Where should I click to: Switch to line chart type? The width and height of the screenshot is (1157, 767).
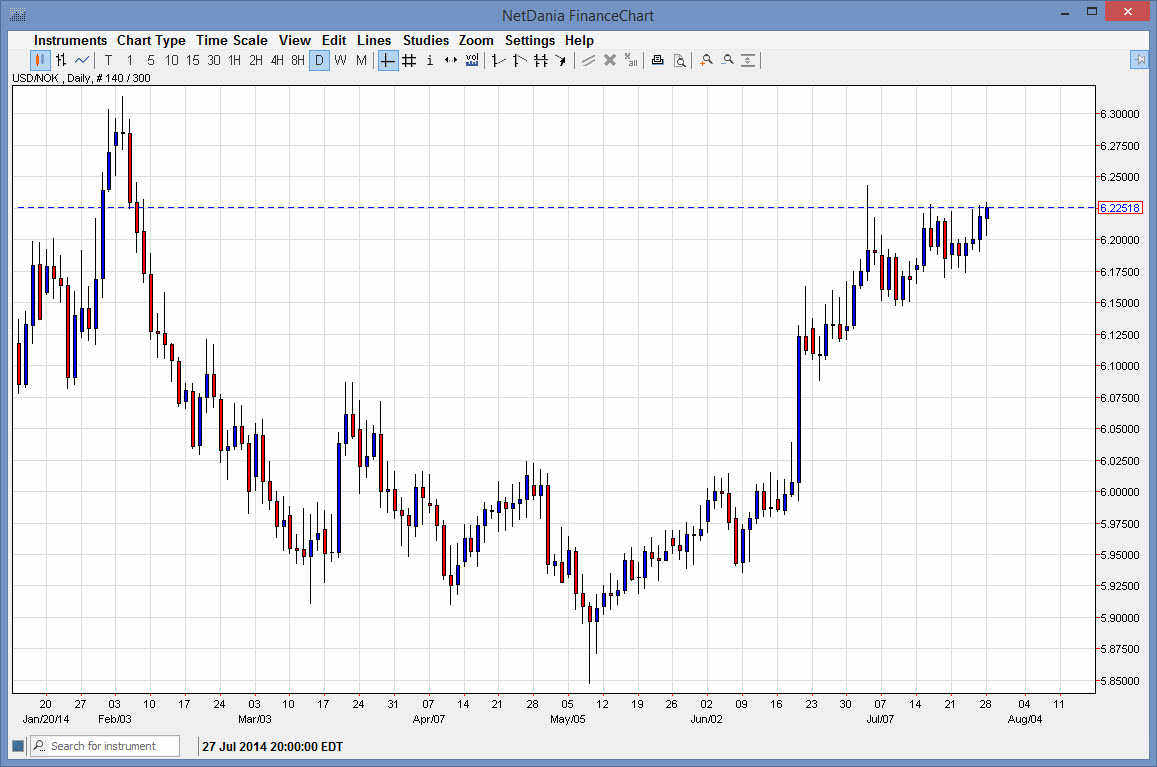click(83, 60)
